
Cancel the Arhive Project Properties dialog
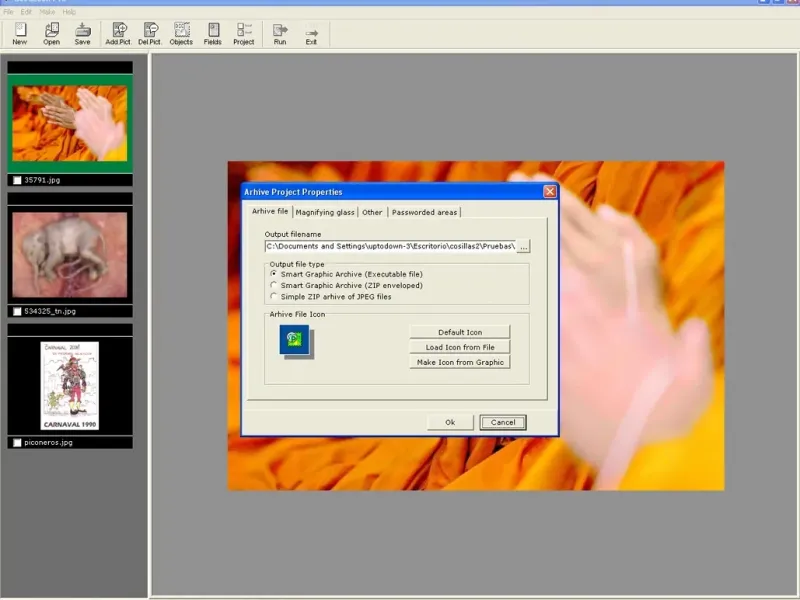[503, 422]
